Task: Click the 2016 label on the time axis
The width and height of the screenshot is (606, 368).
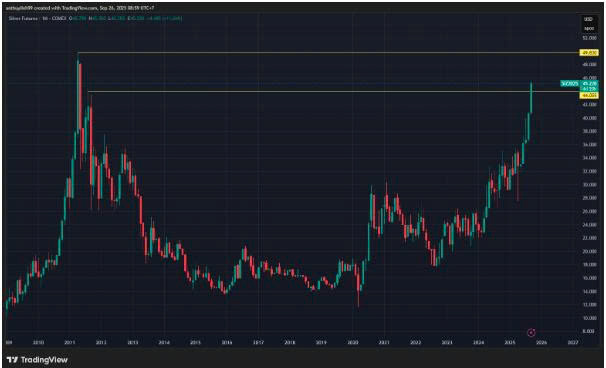Action: coord(227,342)
